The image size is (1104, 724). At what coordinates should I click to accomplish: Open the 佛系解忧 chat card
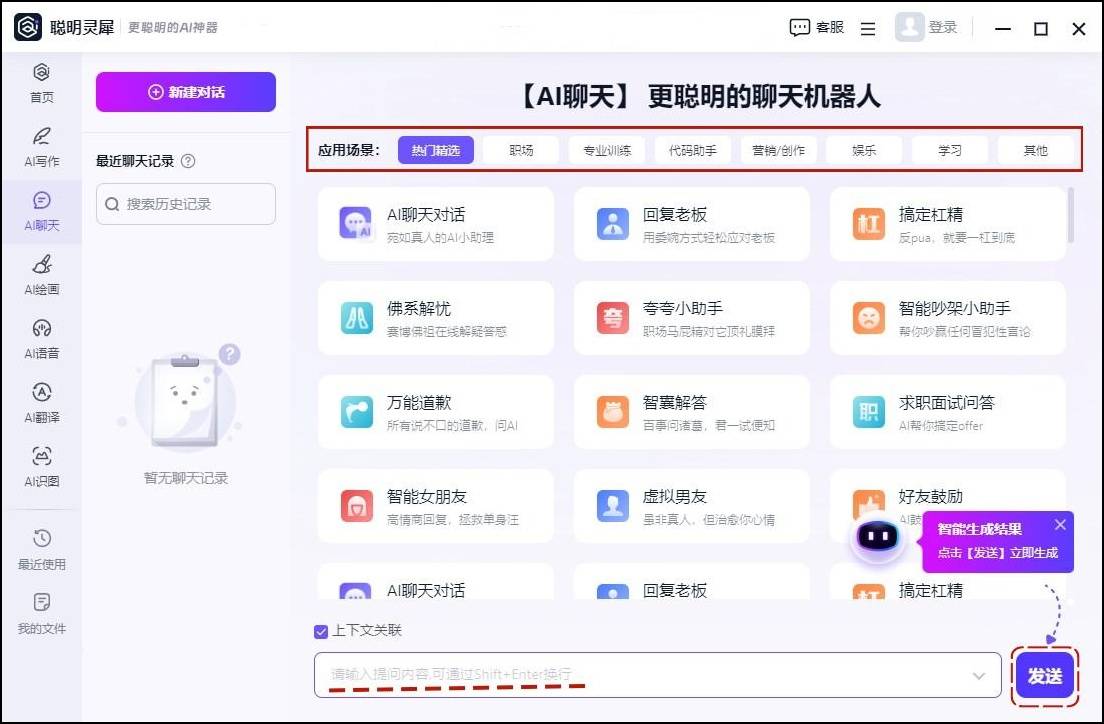[x=436, y=318]
